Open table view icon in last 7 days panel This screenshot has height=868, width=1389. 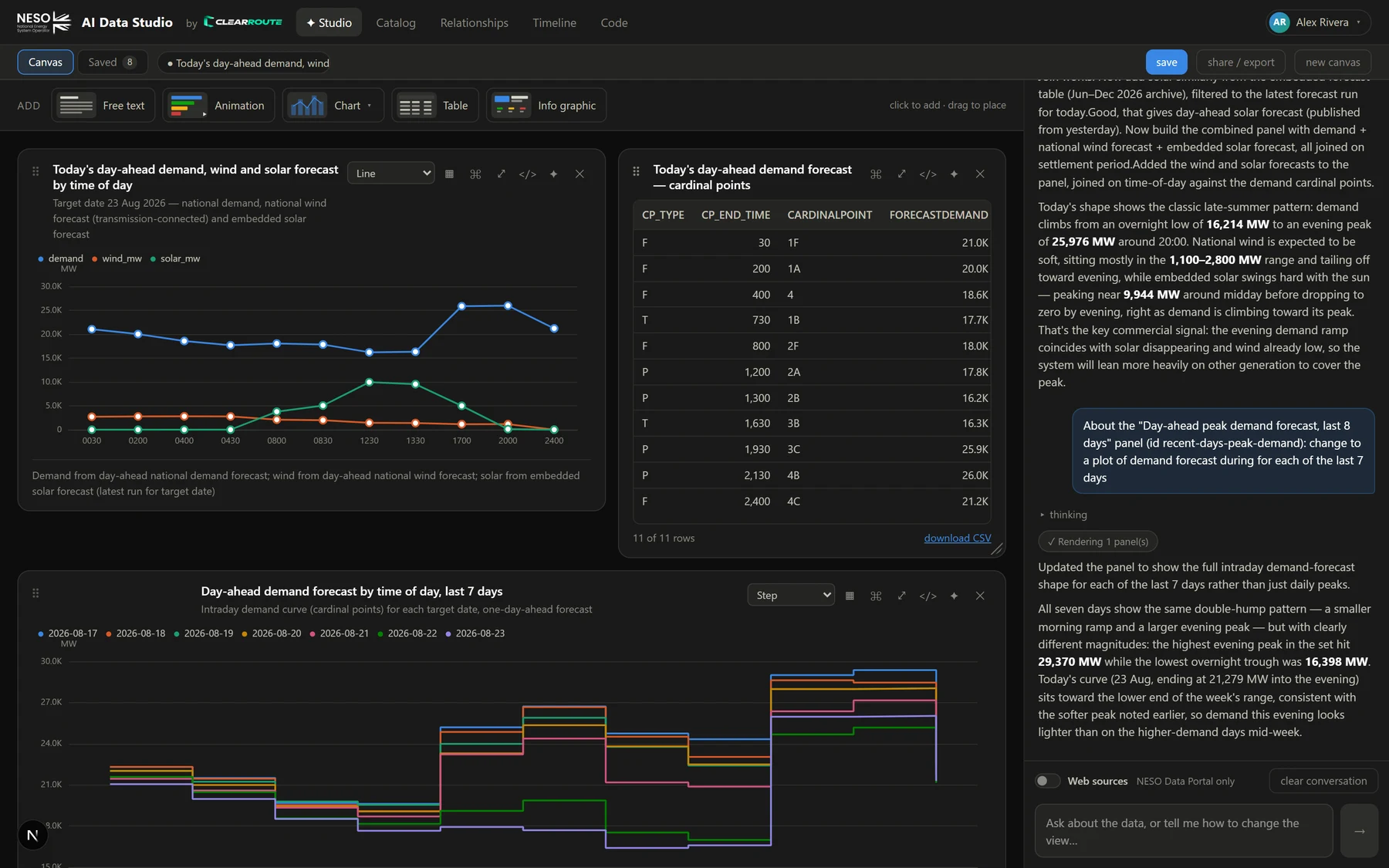(x=850, y=596)
